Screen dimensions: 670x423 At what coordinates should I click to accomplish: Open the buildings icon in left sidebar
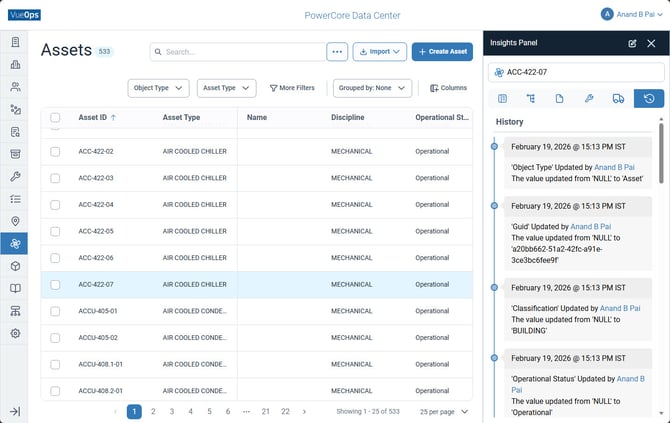pos(15,65)
